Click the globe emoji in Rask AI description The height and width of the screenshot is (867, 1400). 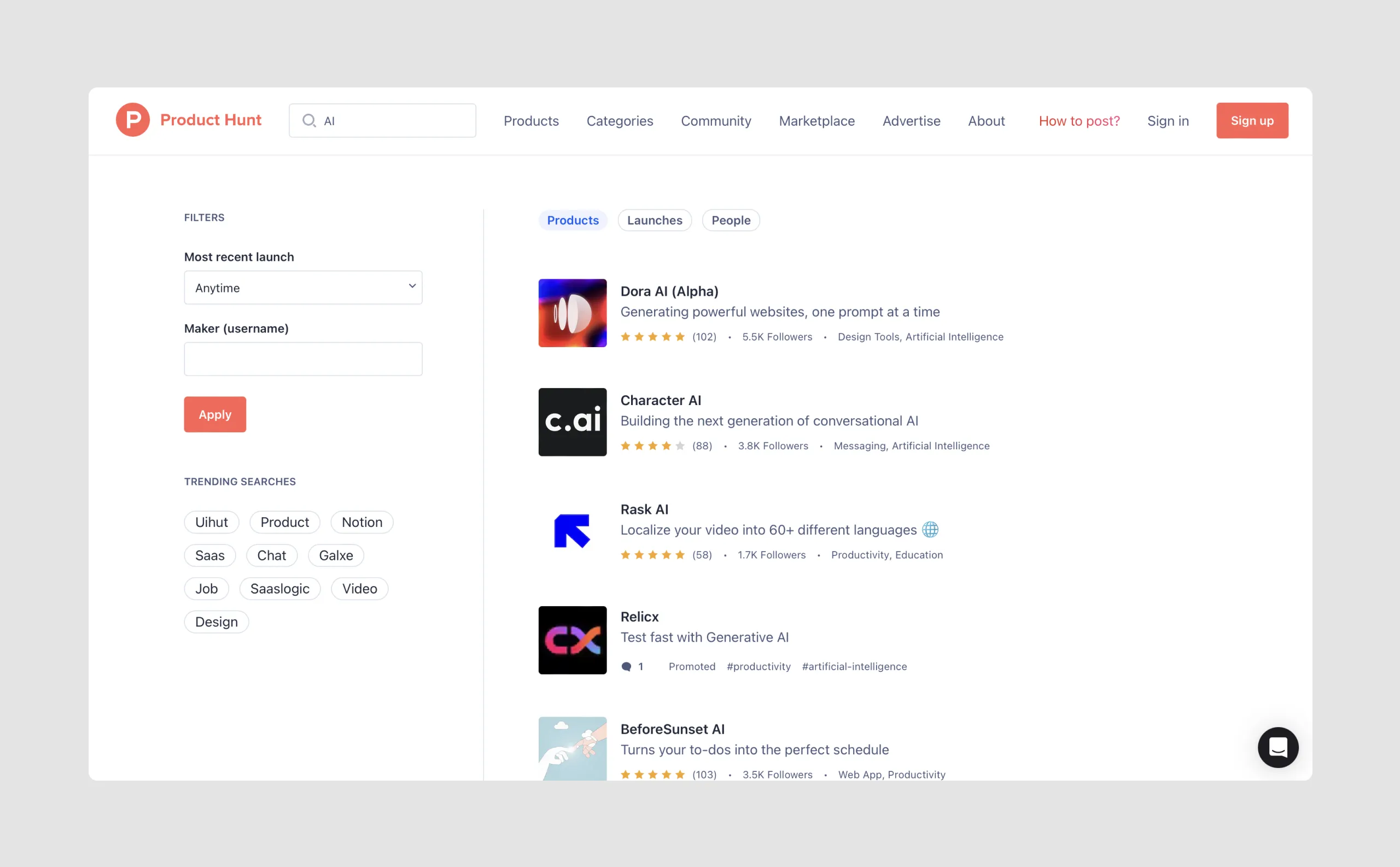[930, 530]
